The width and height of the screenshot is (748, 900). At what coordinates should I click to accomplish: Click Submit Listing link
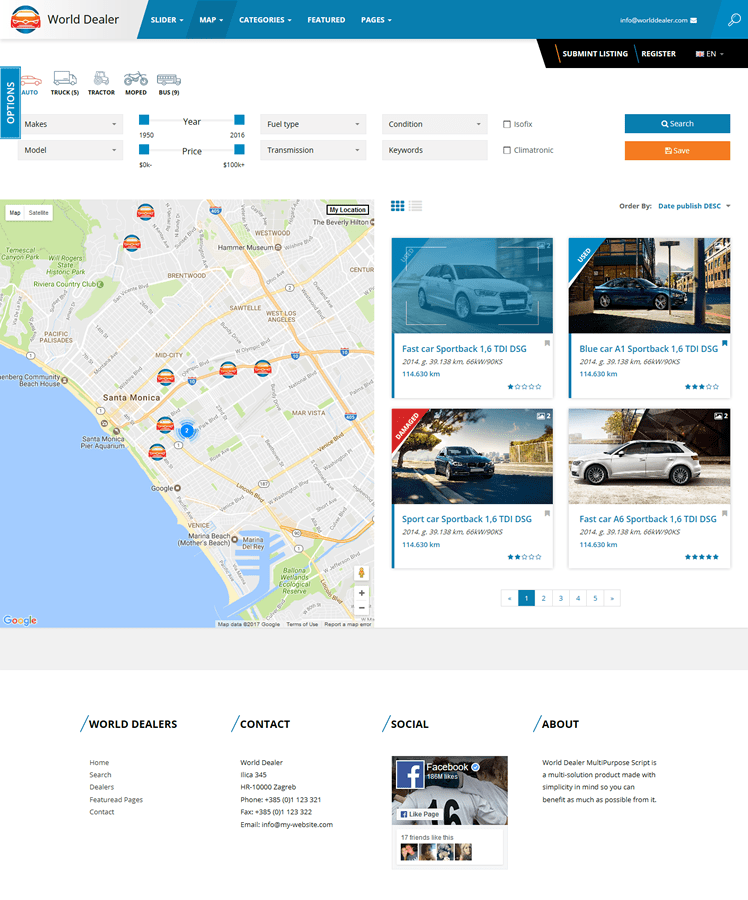click(595, 54)
